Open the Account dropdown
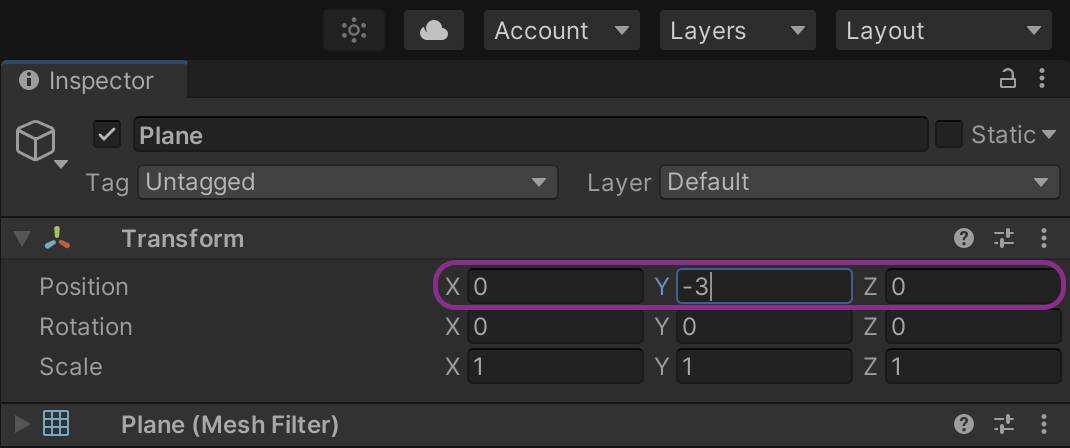1070x448 pixels. (x=561, y=30)
